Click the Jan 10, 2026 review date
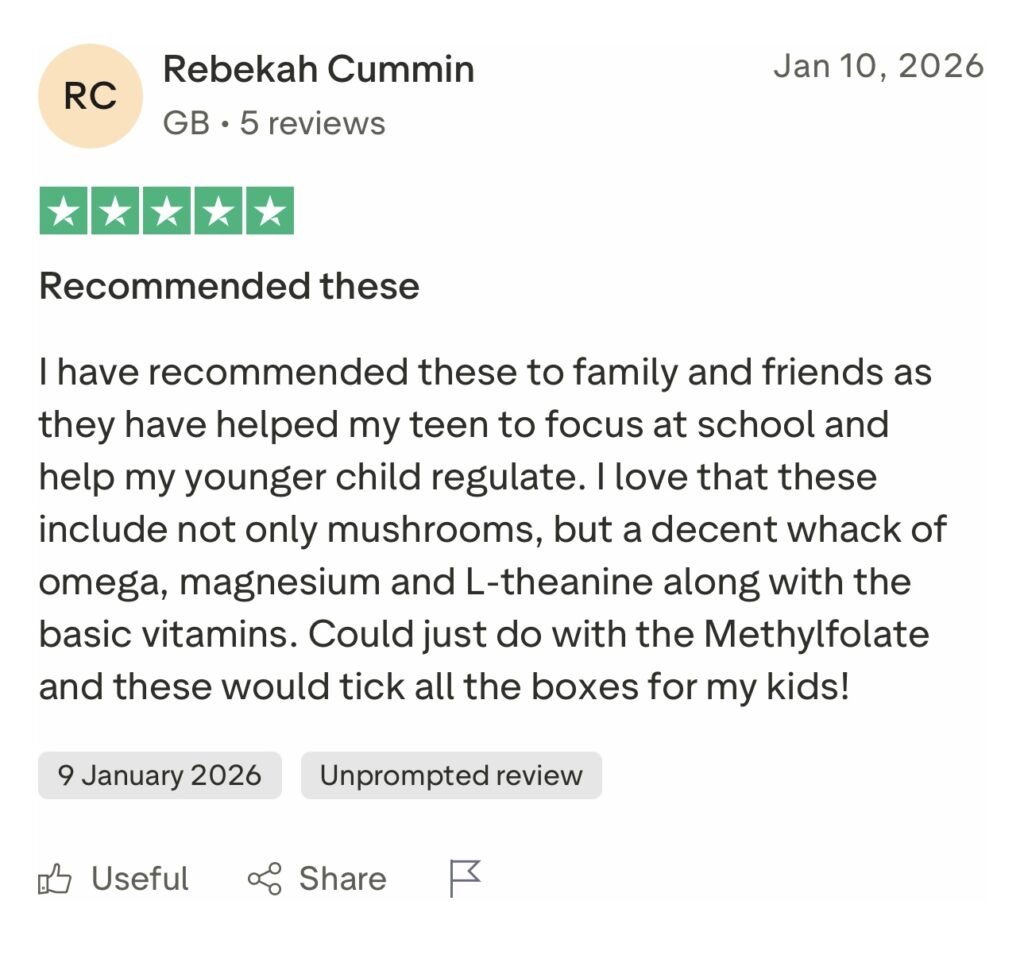1024x955 pixels. [878, 66]
